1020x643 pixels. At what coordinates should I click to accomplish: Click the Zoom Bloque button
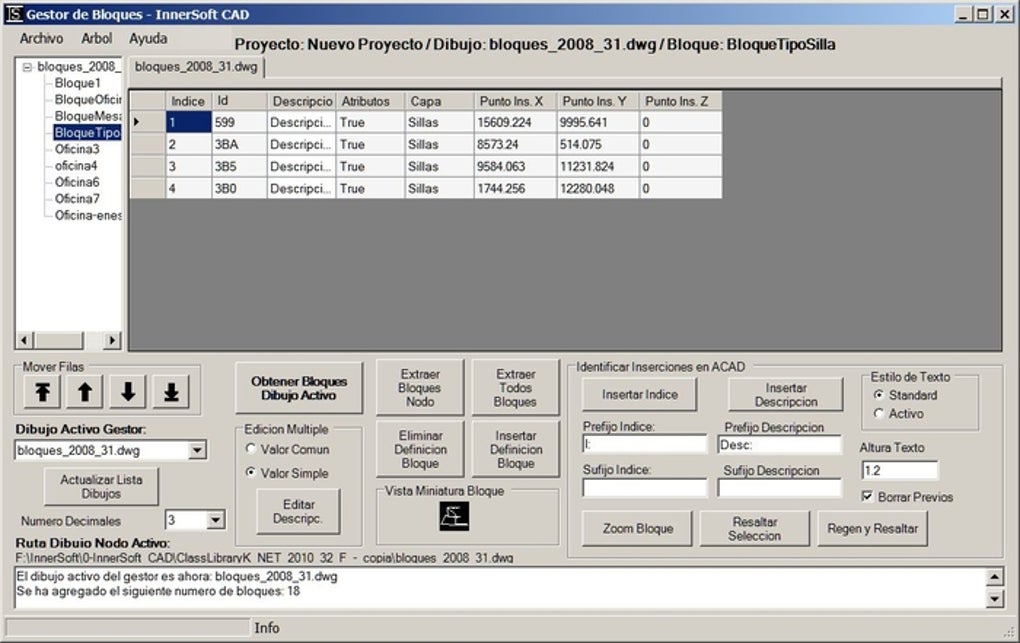pos(637,528)
